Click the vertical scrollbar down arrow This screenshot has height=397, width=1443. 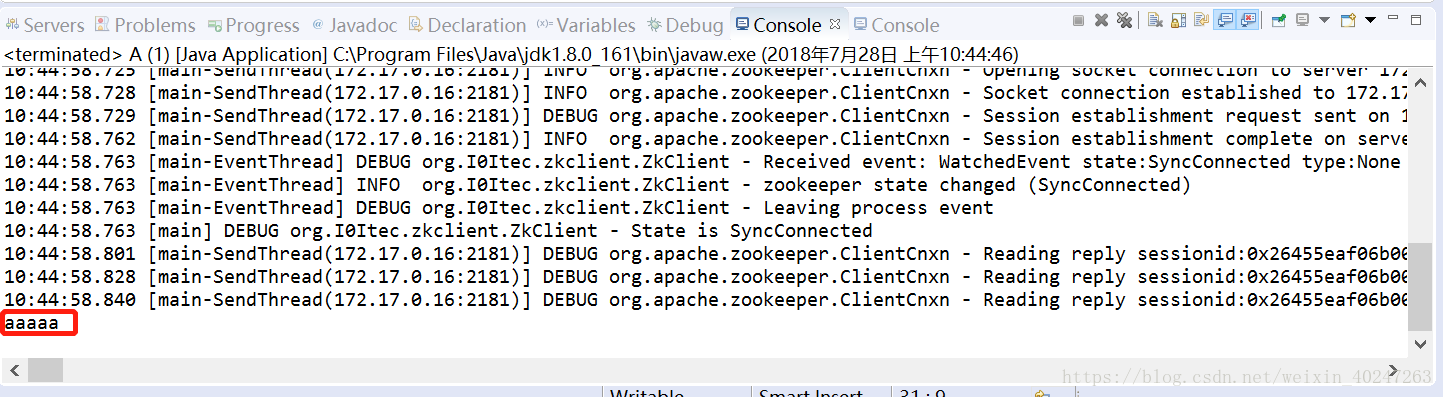pos(1420,343)
